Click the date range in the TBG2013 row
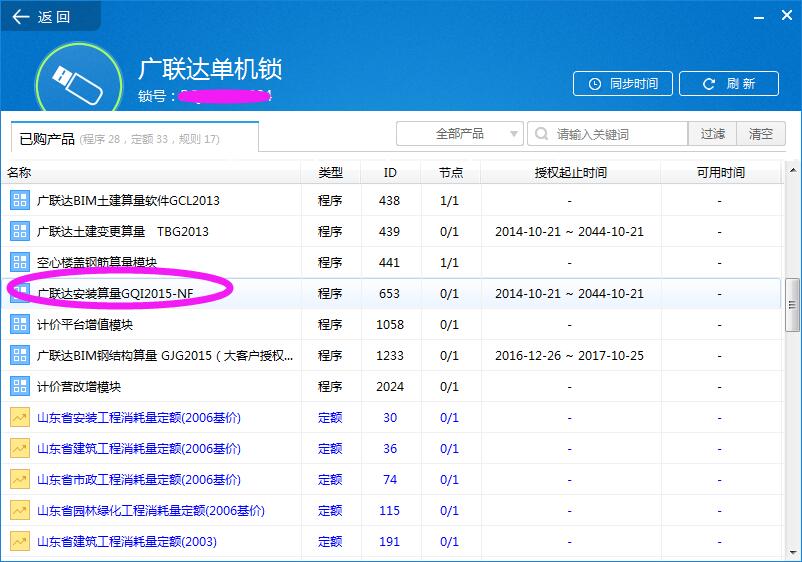This screenshot has height=562, width=802. [x=569, y=232]
